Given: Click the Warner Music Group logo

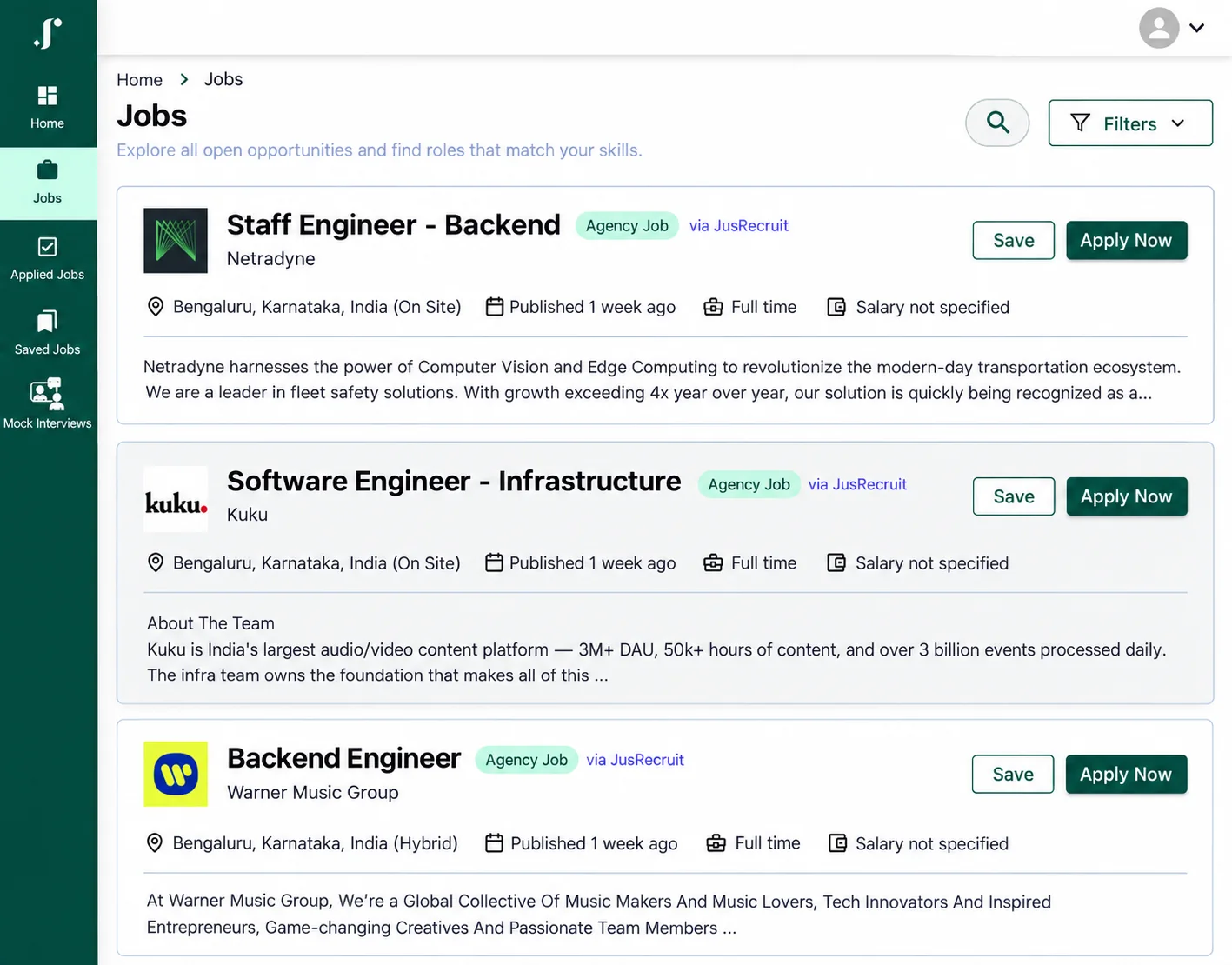Looking at the screenshot, I should (x=176, y=774).
